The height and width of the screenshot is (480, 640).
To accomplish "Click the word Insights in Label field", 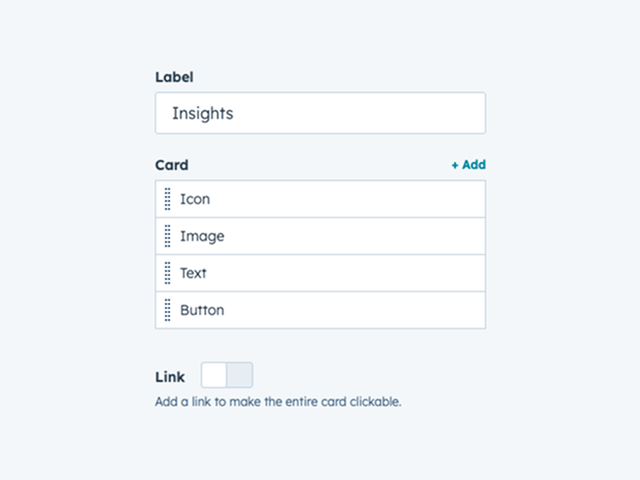I will [x=202, y=113].
